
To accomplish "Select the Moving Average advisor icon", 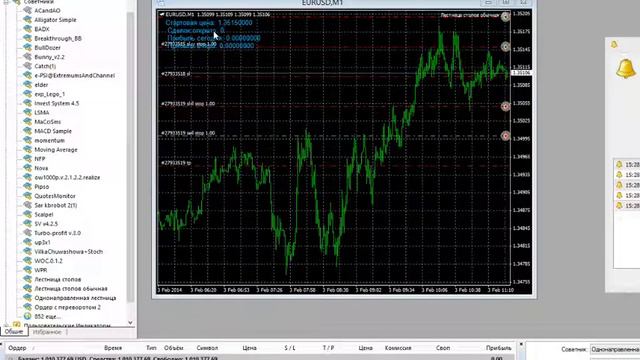I will [x=28, y=149].
